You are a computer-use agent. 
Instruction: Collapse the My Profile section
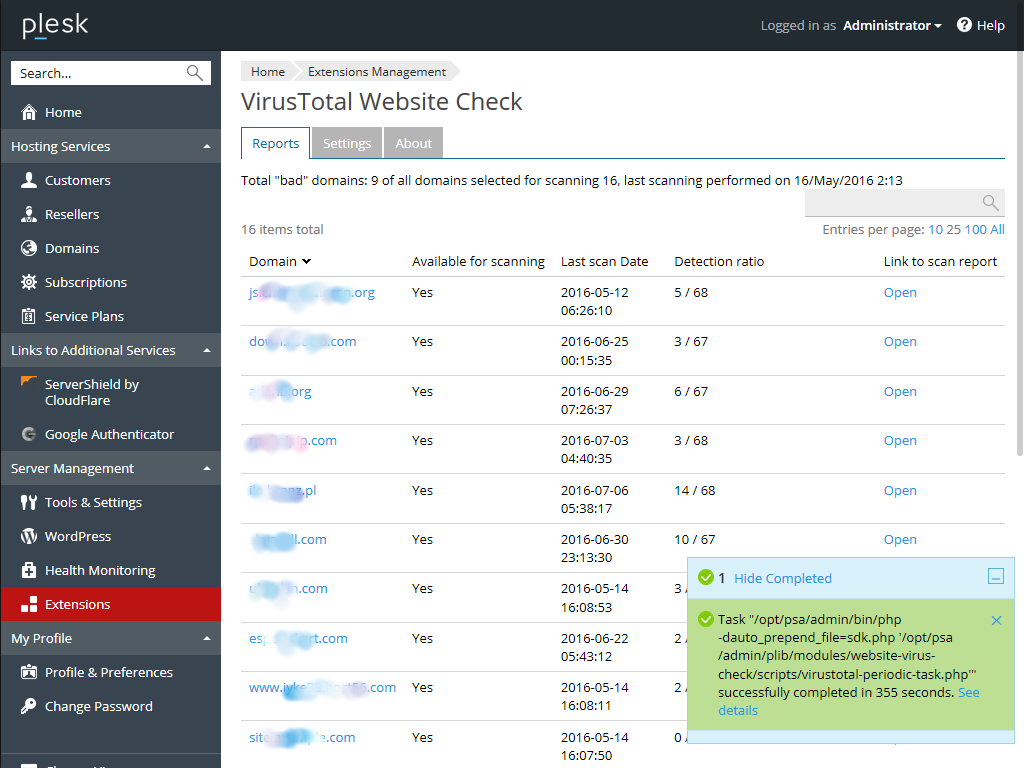[207, 638]
